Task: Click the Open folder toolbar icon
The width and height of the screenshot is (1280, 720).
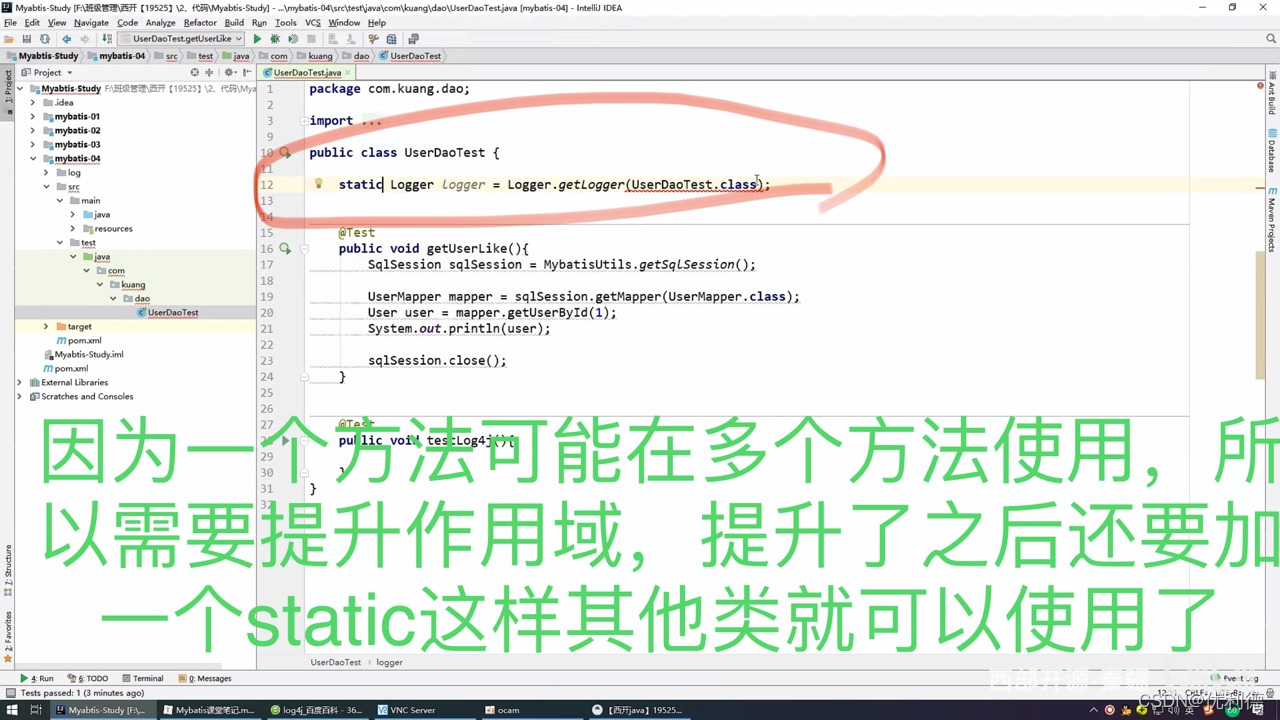Action: click(x=9, y=39)
